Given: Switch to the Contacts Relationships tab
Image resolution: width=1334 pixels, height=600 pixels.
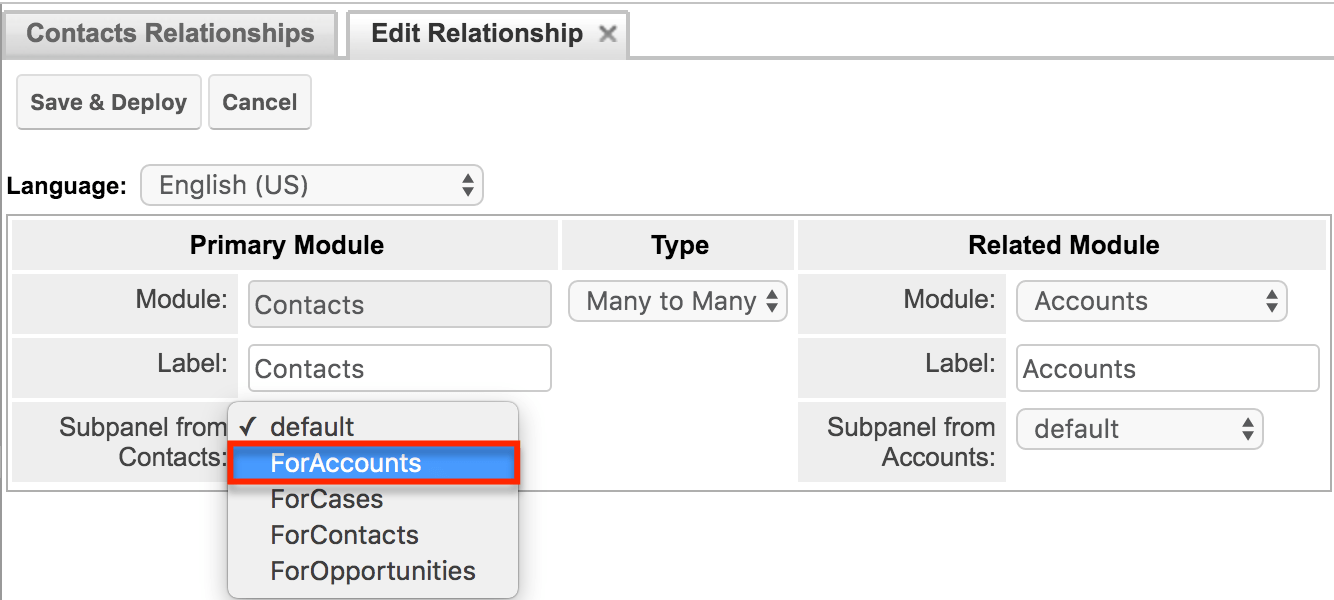Looking at the screenshot, I should (170, 33).
